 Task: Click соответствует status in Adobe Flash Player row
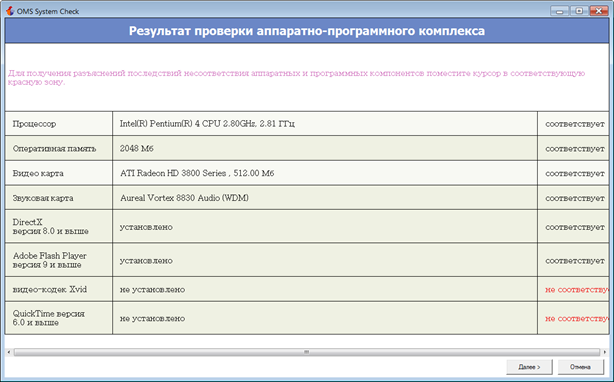coord(575,261)
